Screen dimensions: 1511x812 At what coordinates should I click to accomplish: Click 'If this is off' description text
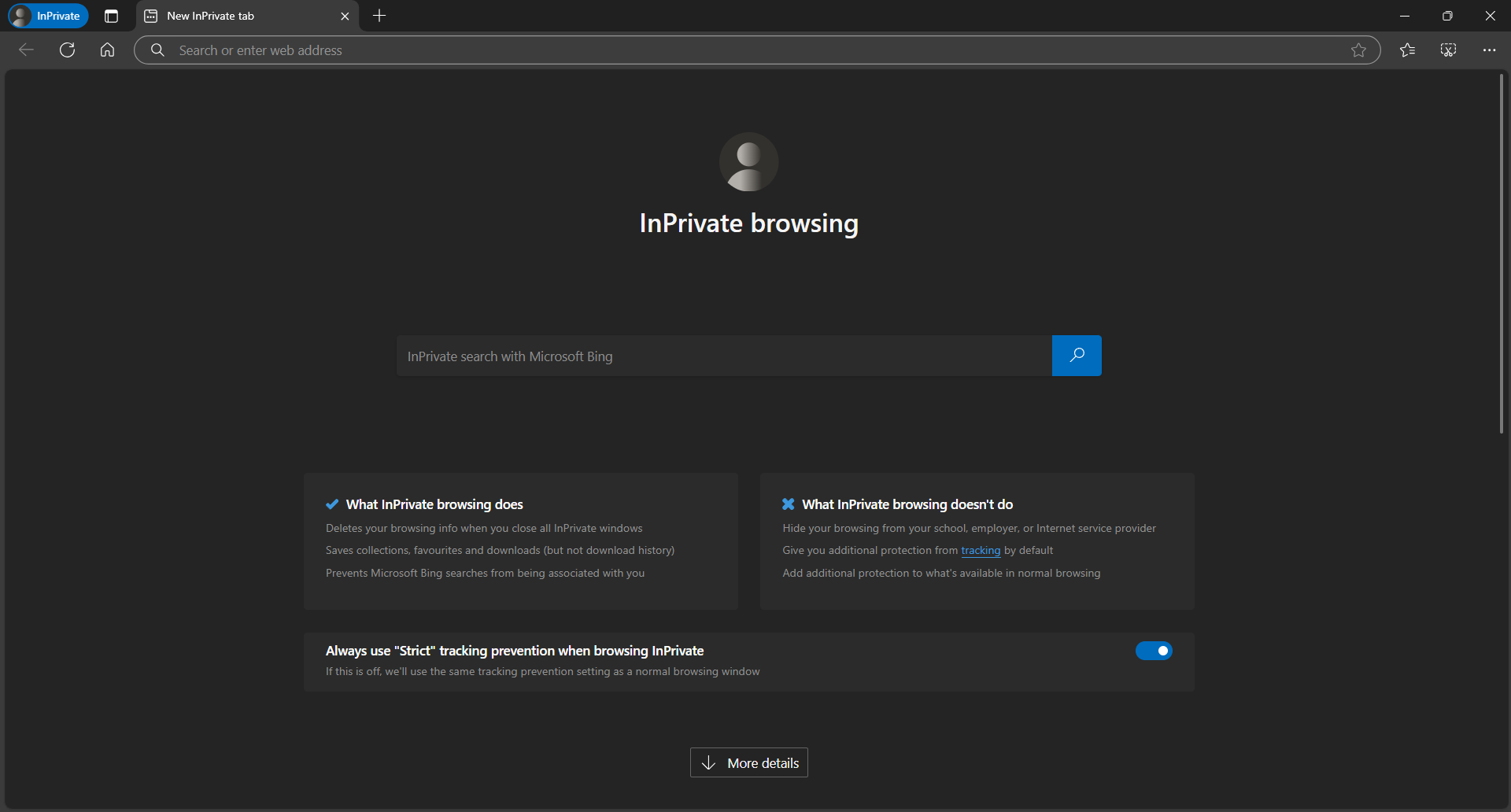pos(543,672)
